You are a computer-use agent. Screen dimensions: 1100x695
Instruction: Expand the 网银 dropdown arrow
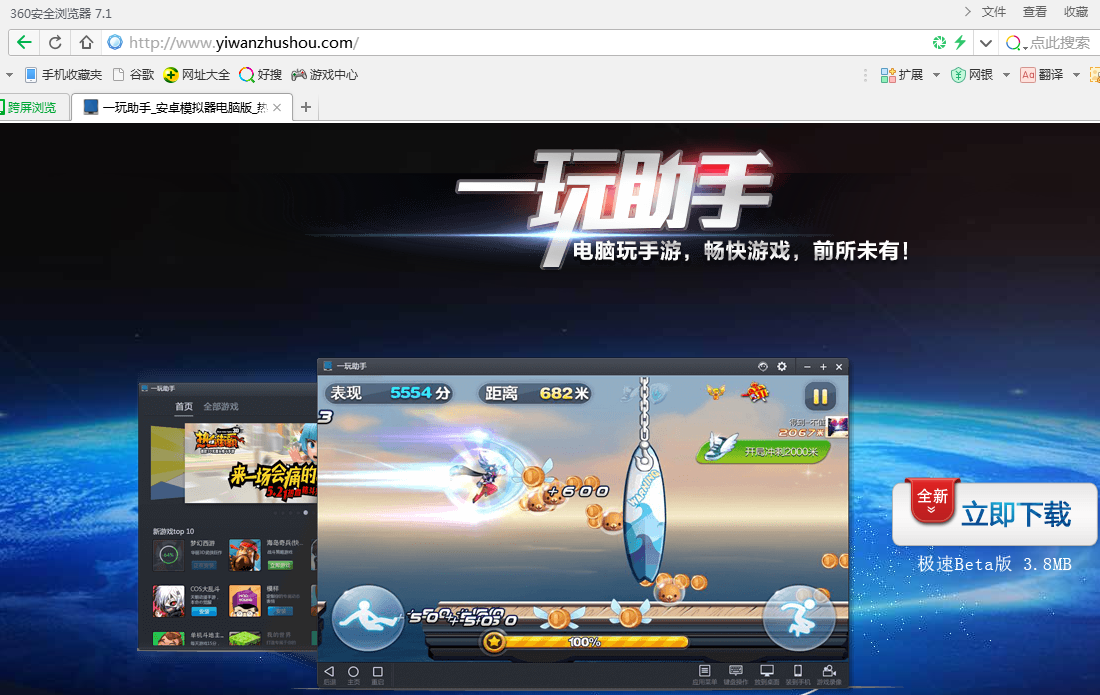[1006, 74]
